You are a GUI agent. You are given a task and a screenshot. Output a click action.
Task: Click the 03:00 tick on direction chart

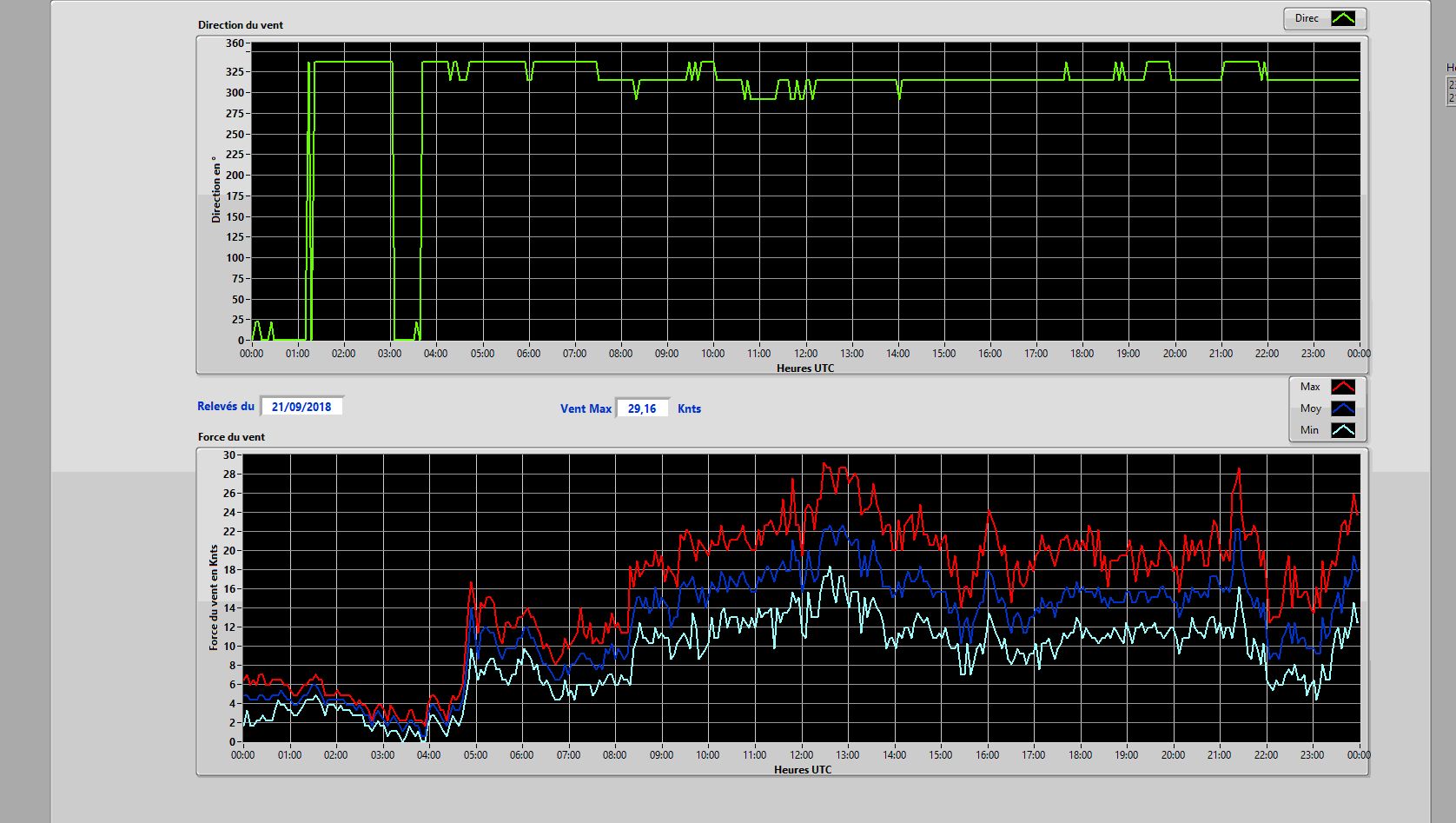pos(390,354)
